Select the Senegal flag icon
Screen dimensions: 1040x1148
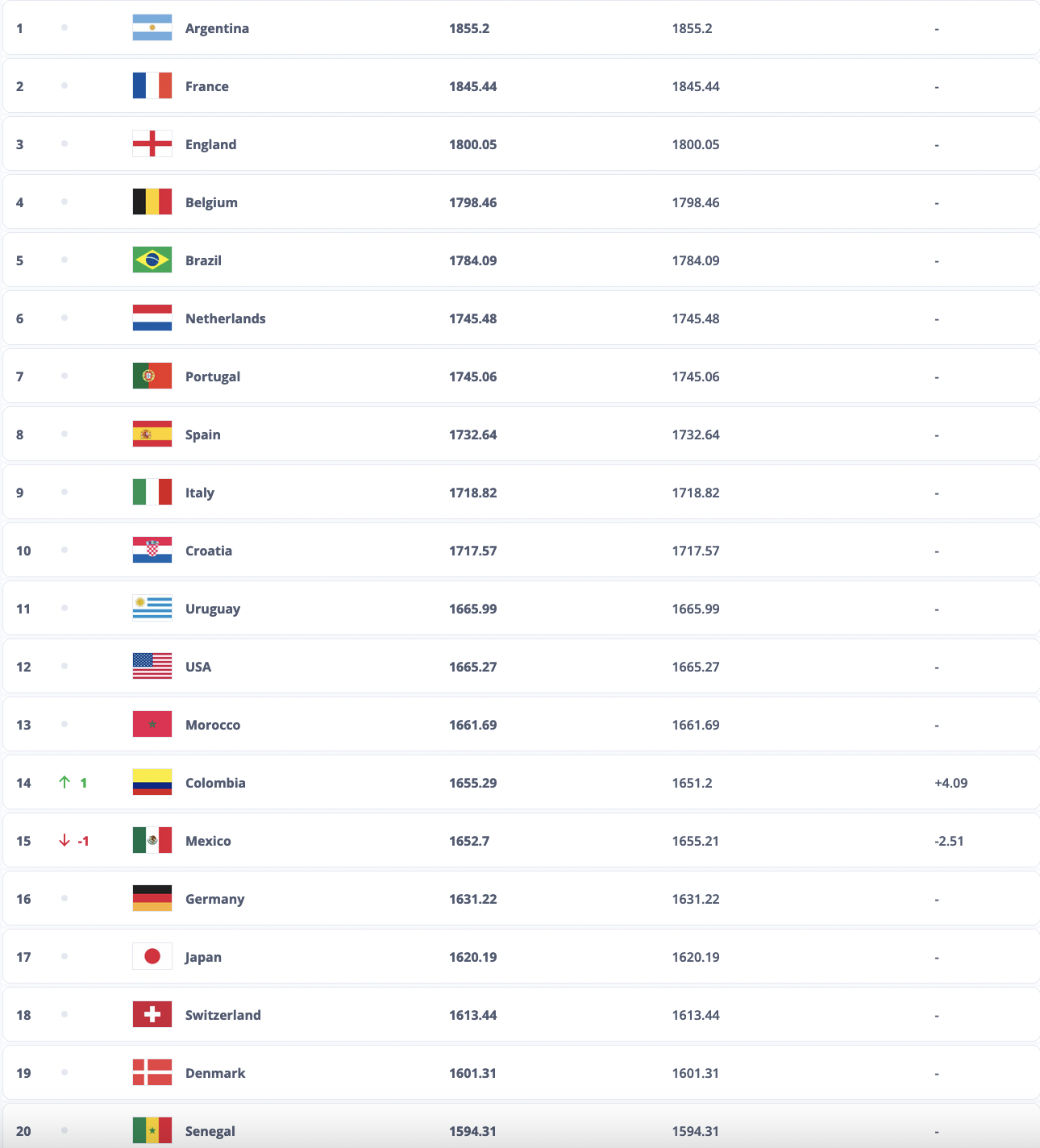click(152, 1130)
